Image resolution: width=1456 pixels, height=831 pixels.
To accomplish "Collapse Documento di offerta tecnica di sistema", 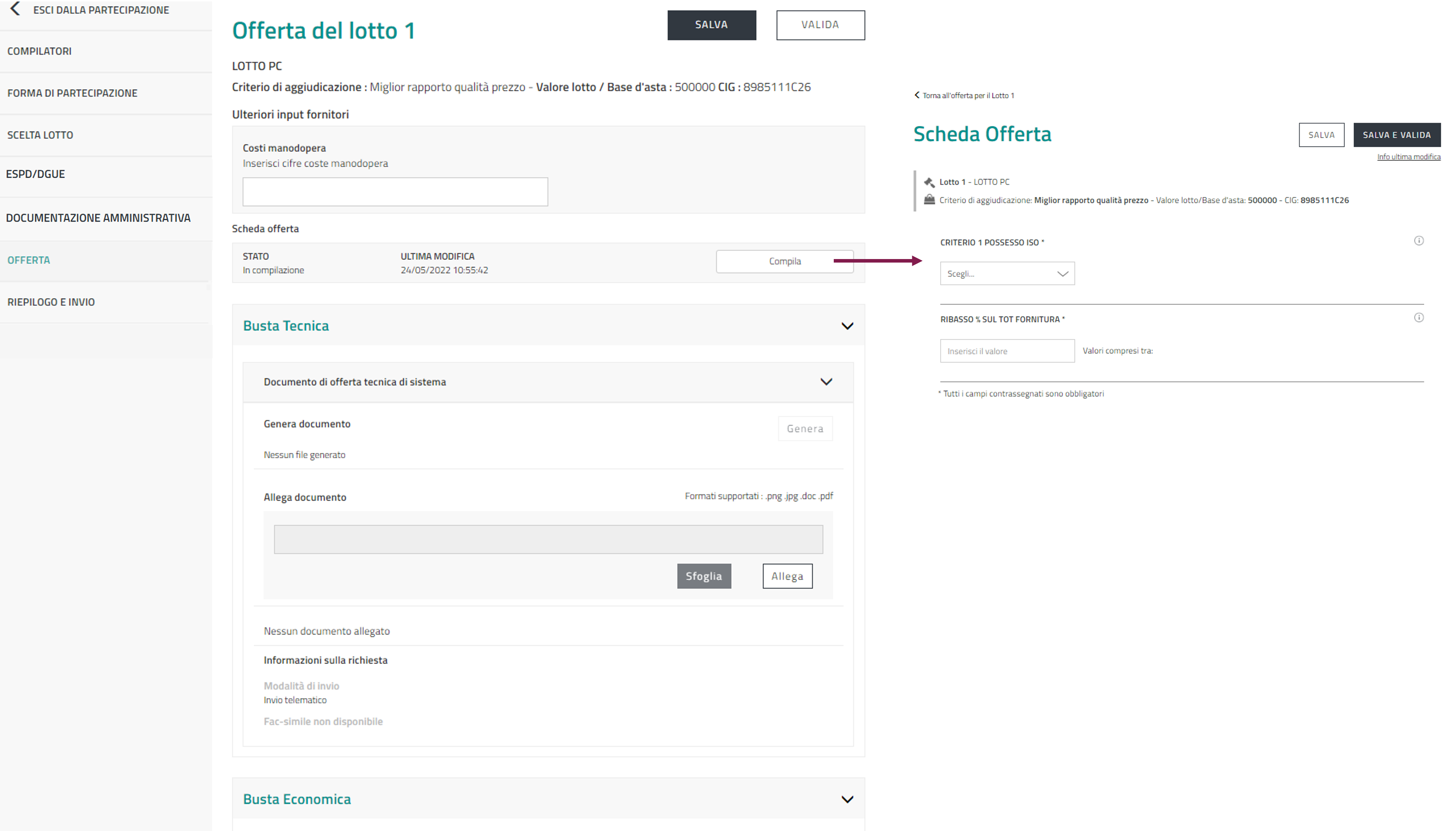I will pyautogui.click(x=826, y=382).
